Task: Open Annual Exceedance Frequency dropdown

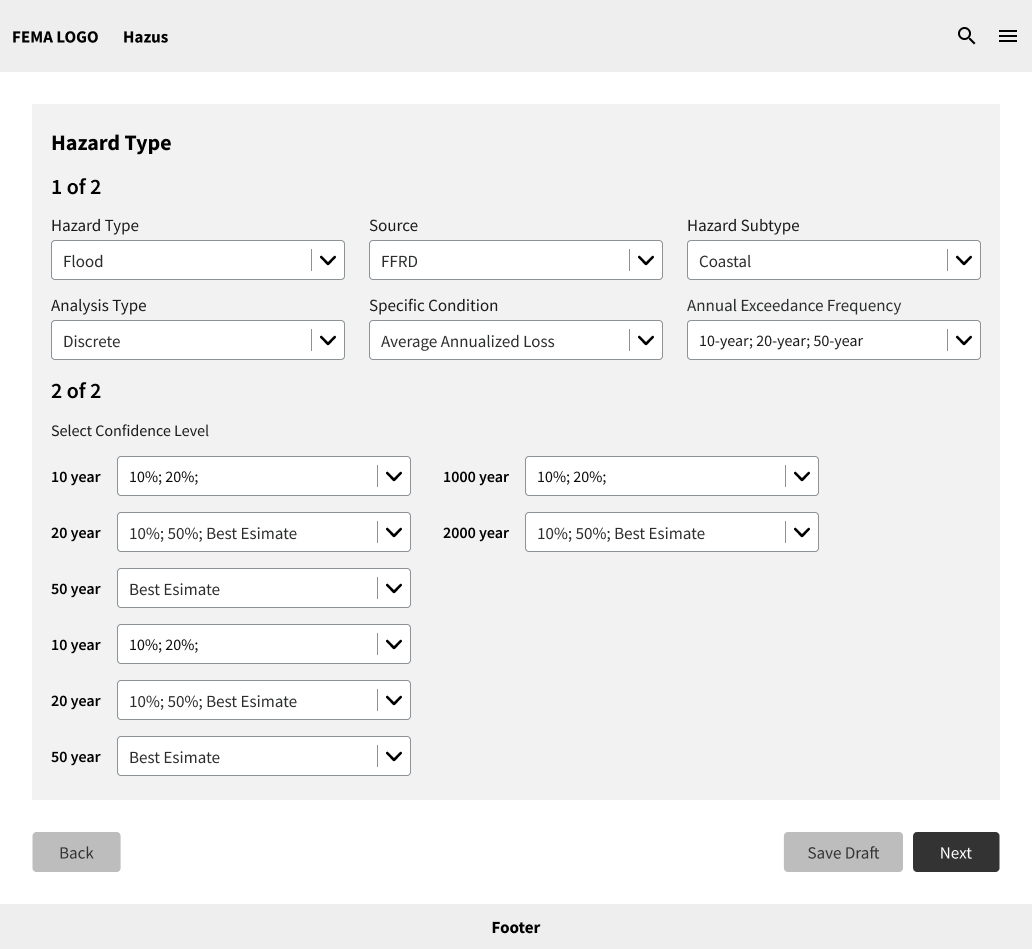Action: pyautogui.click(x=833, y=340)
